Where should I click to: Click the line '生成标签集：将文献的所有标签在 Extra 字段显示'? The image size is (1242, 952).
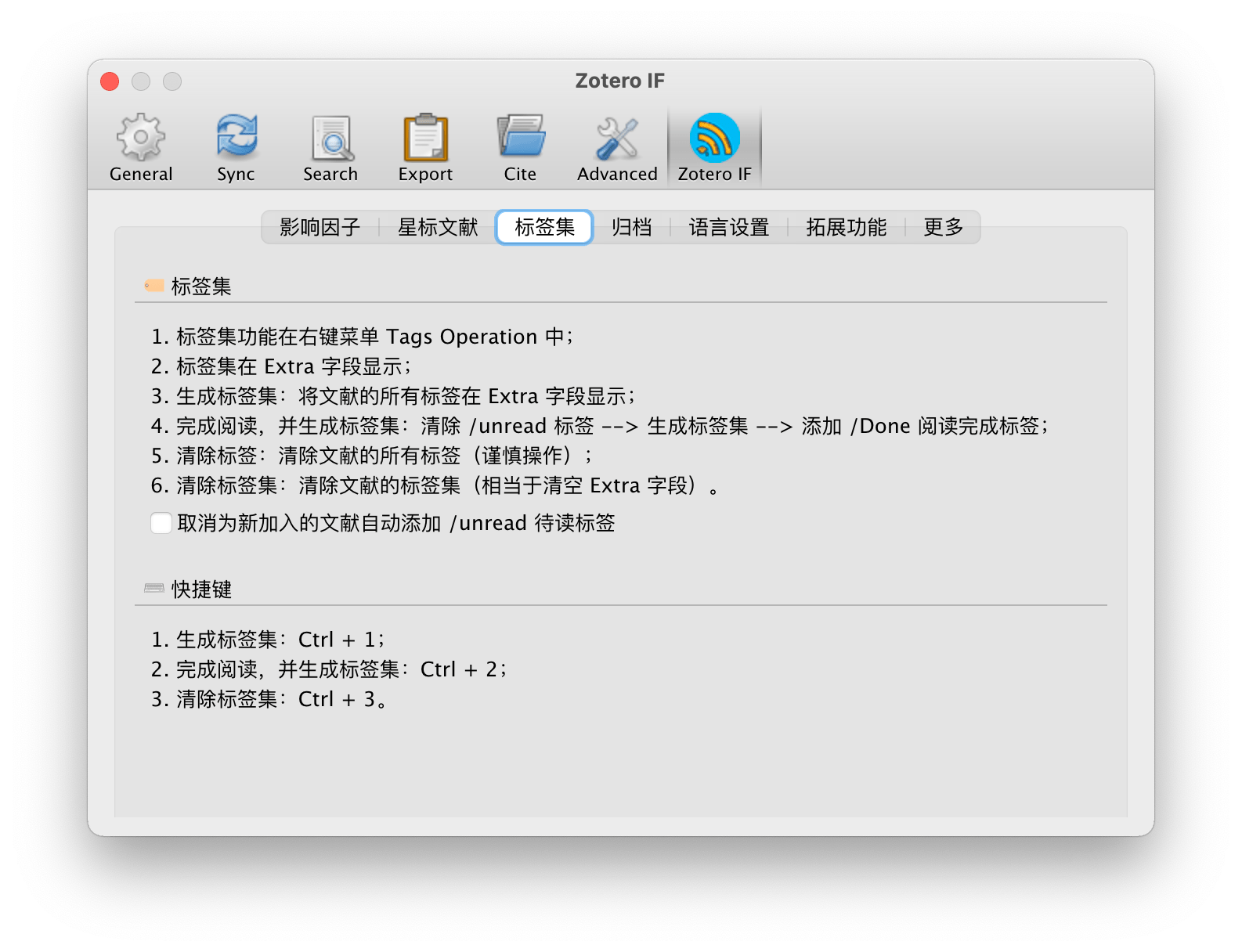(393, 396)
